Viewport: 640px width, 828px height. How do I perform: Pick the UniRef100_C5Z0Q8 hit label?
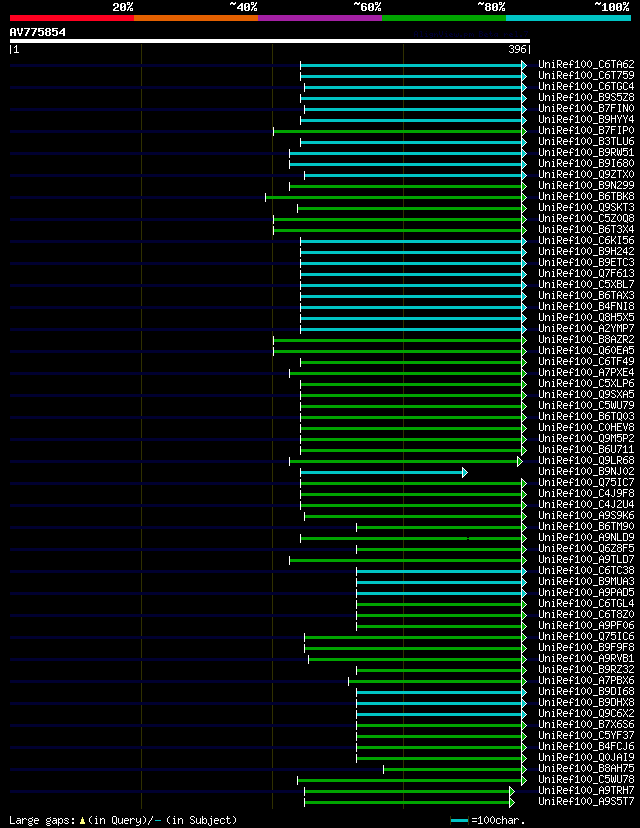click(x=586, y=219)
